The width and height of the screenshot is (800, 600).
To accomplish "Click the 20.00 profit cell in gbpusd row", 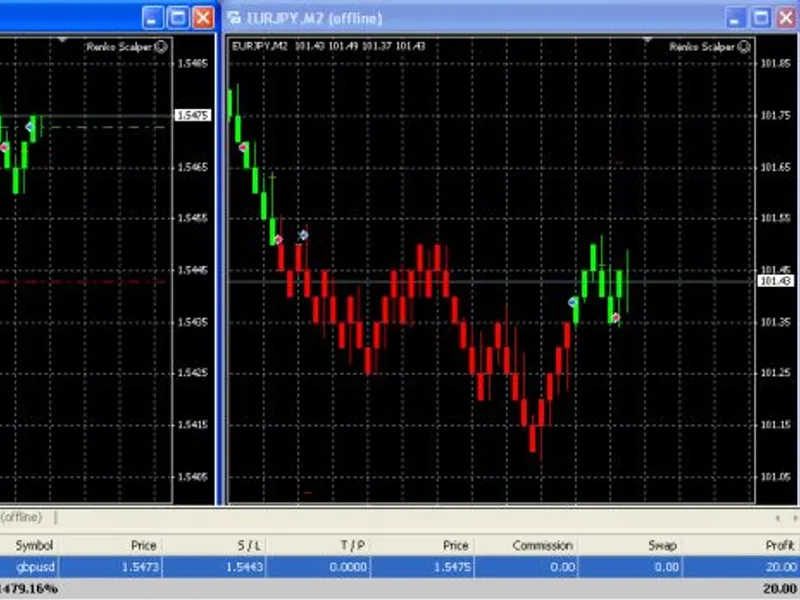I will pos(781,567).
